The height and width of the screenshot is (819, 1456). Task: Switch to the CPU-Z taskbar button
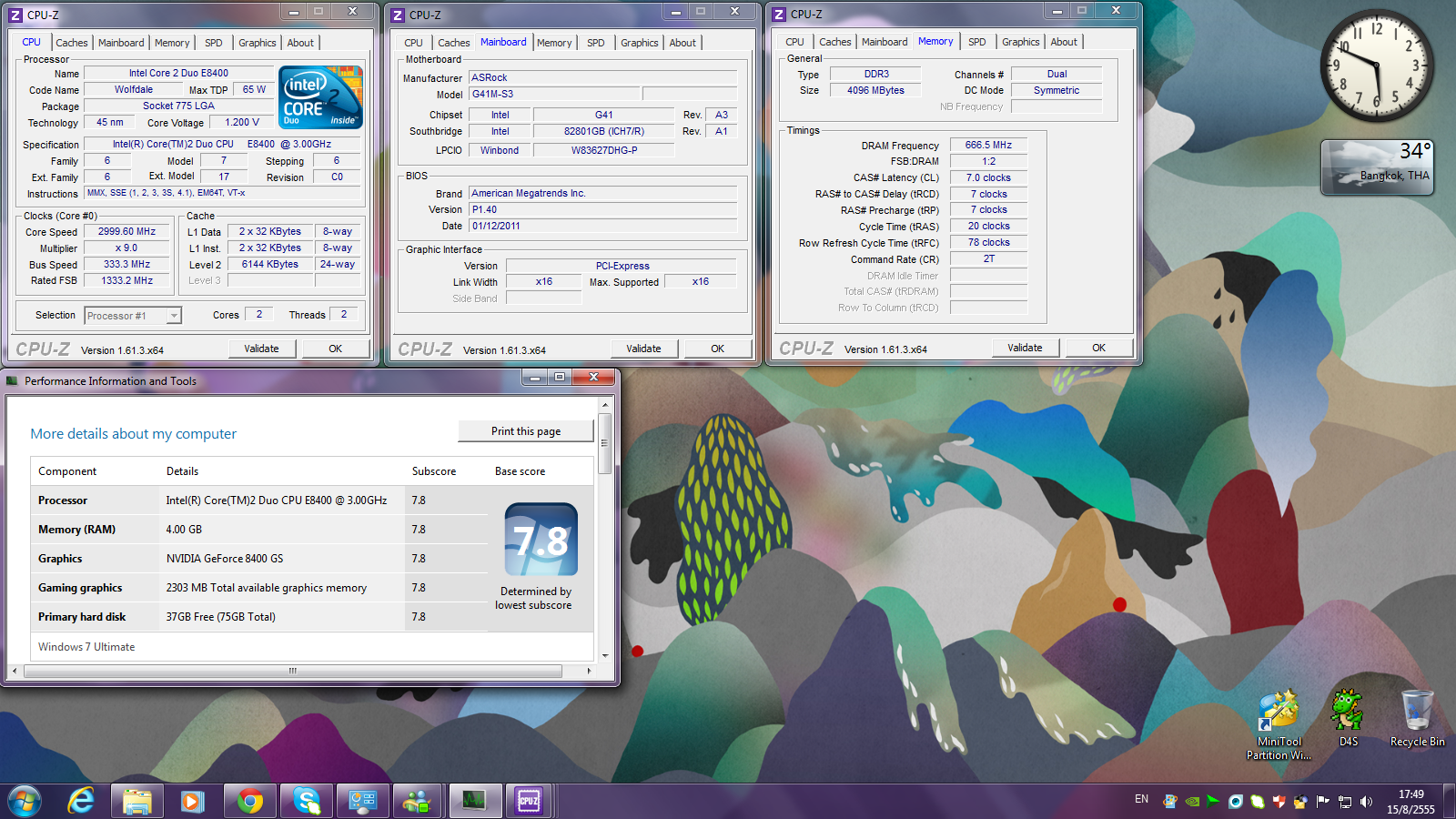[x=529, y=801]
